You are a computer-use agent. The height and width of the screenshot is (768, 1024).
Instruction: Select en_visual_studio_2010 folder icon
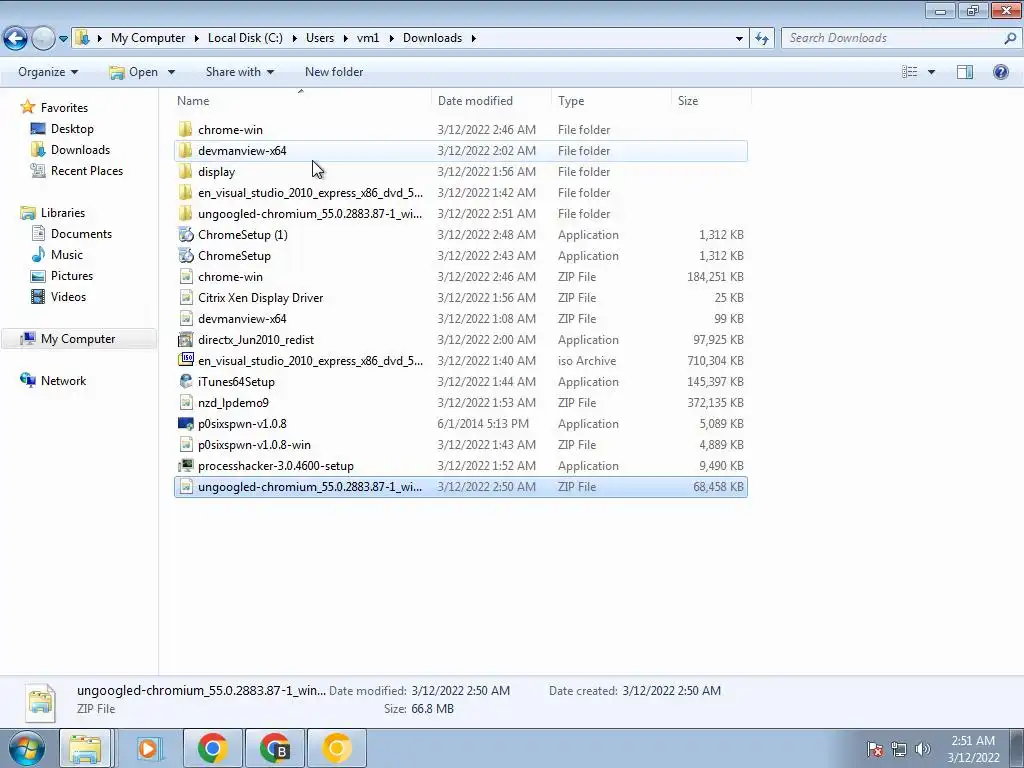point(186,192)
